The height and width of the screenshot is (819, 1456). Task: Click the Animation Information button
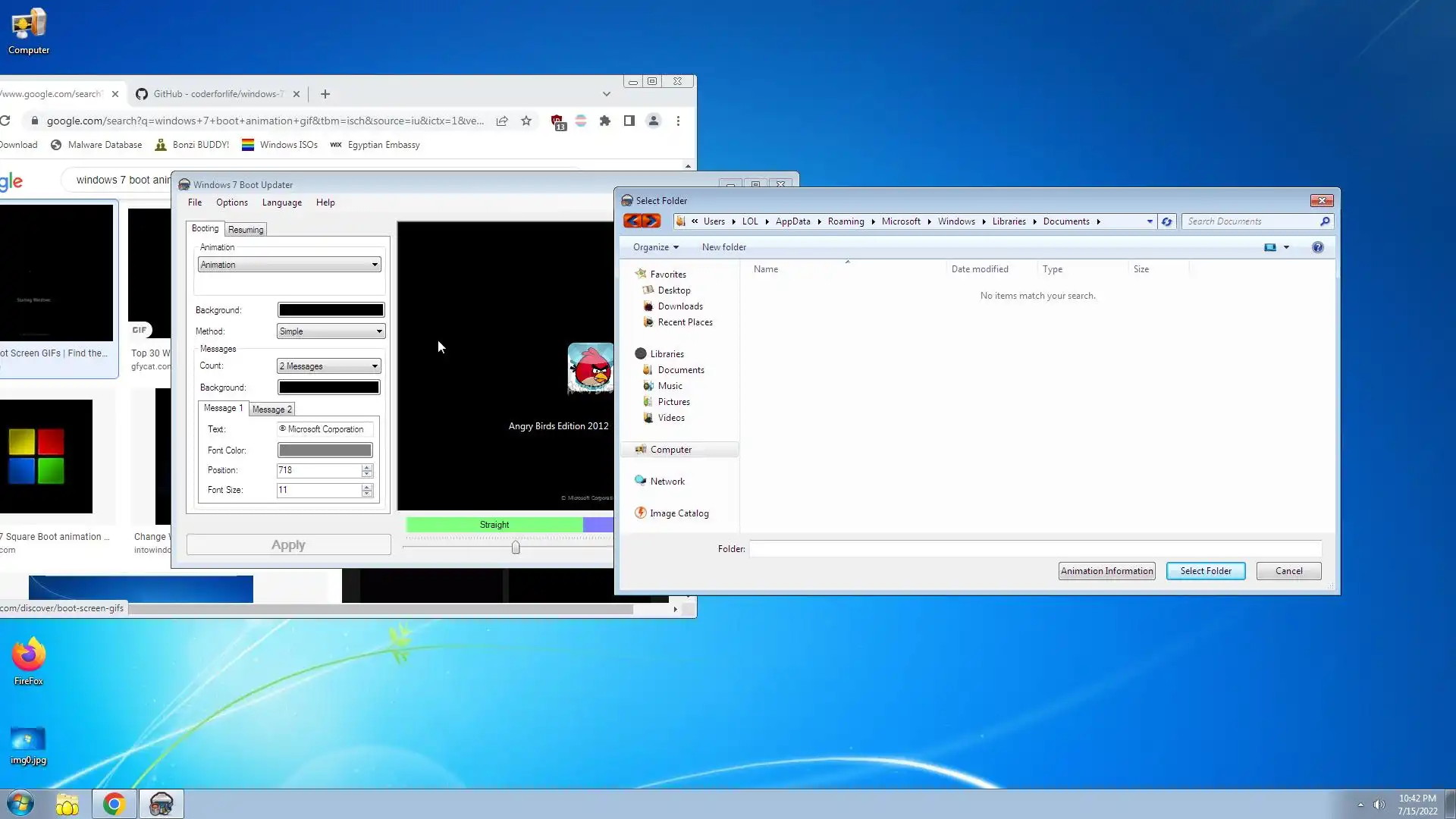click(x=1106, y=571)
